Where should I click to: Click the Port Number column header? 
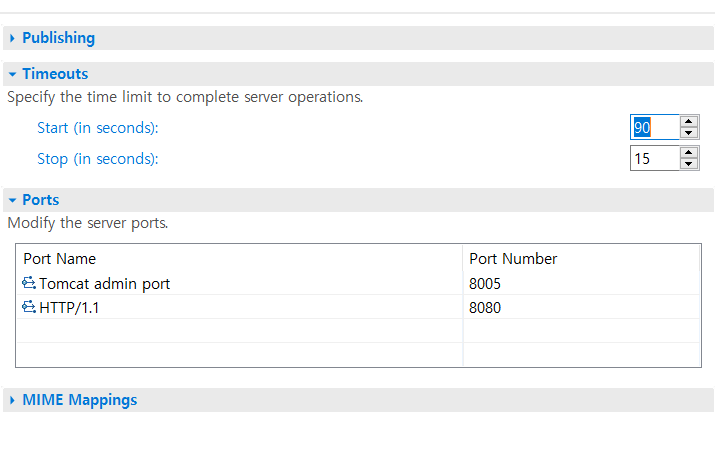tap(513, 258)
